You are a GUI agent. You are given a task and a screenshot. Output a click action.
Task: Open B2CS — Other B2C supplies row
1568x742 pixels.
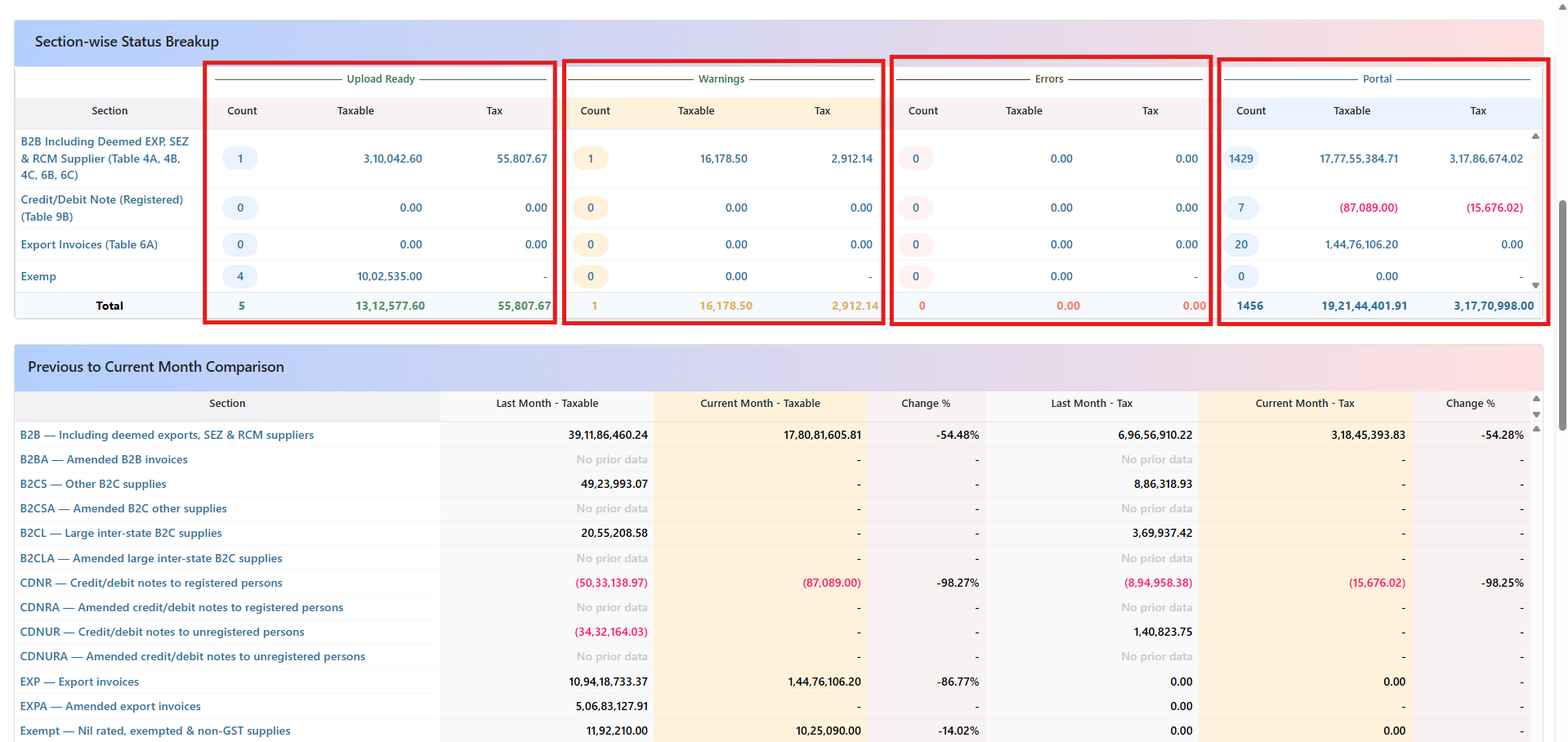click(x=93, y=484)
